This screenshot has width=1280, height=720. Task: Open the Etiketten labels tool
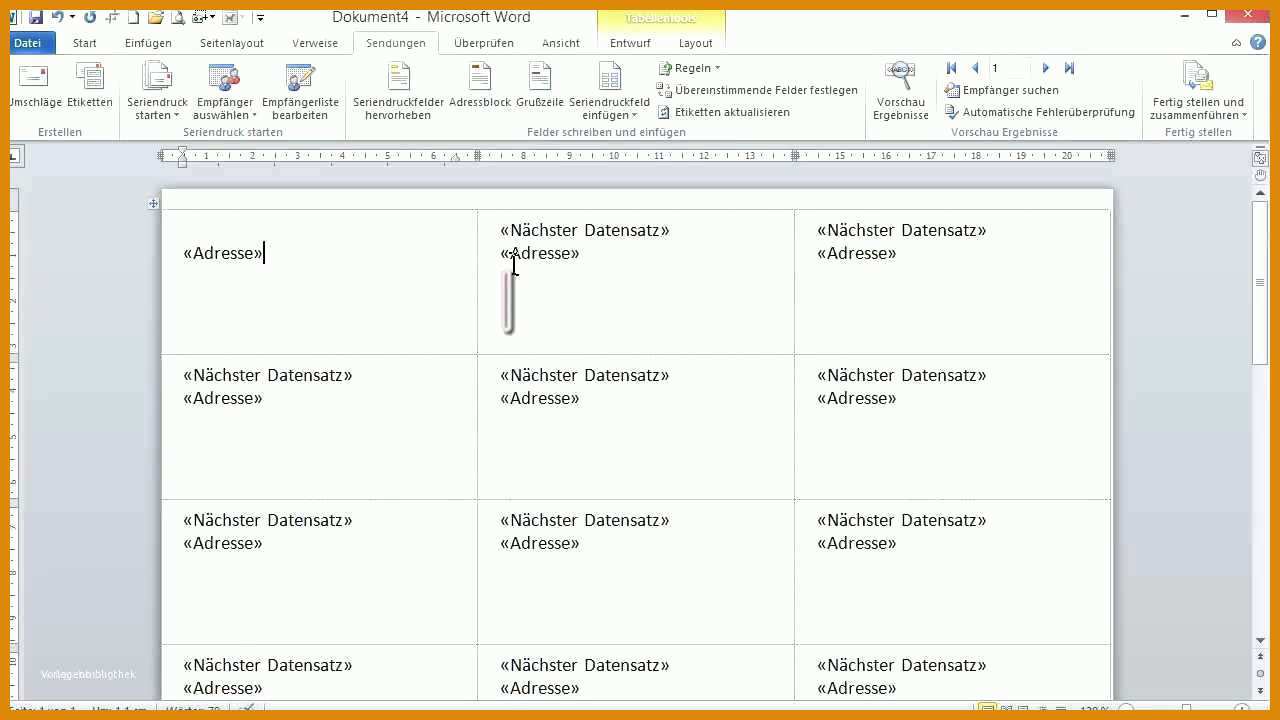coord(90,86)
